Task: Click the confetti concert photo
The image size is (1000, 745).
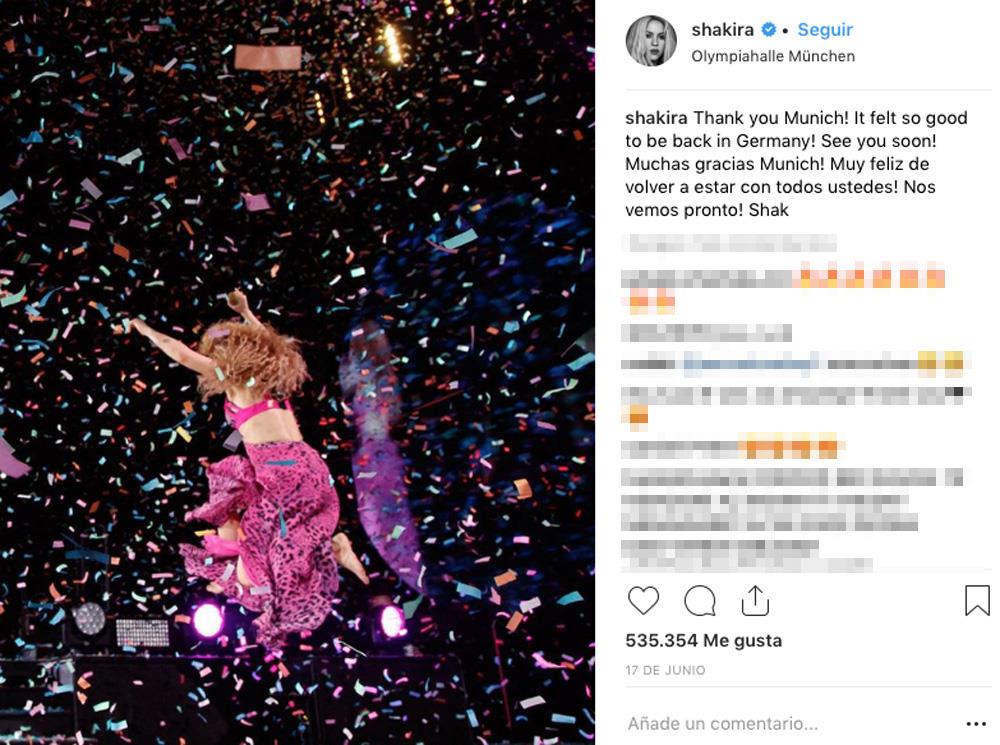Action: coord(297,372)
